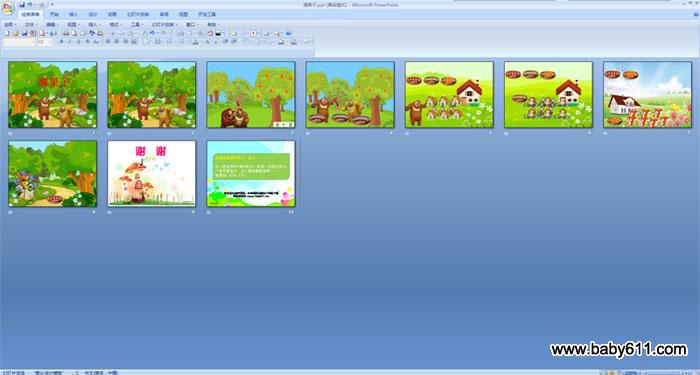Image resolution: width=700 pixels, height=375 pixels.
Task: Click the New blank presentation toolbar icon
Action: tap(7, 33)
